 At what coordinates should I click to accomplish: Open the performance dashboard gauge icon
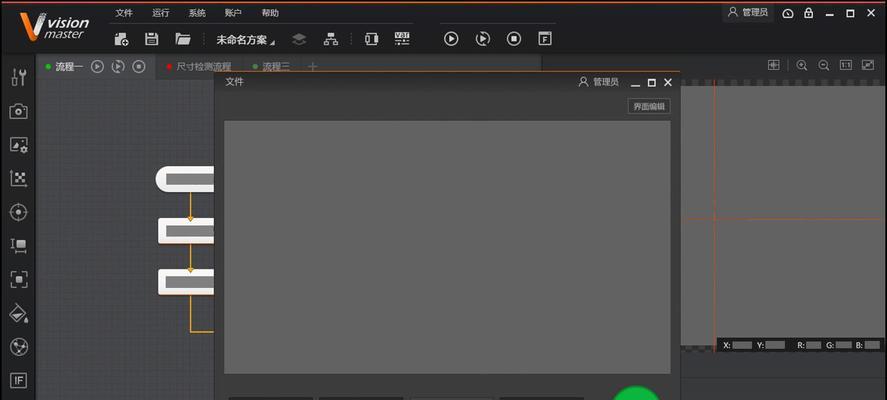tap(788, 14)
